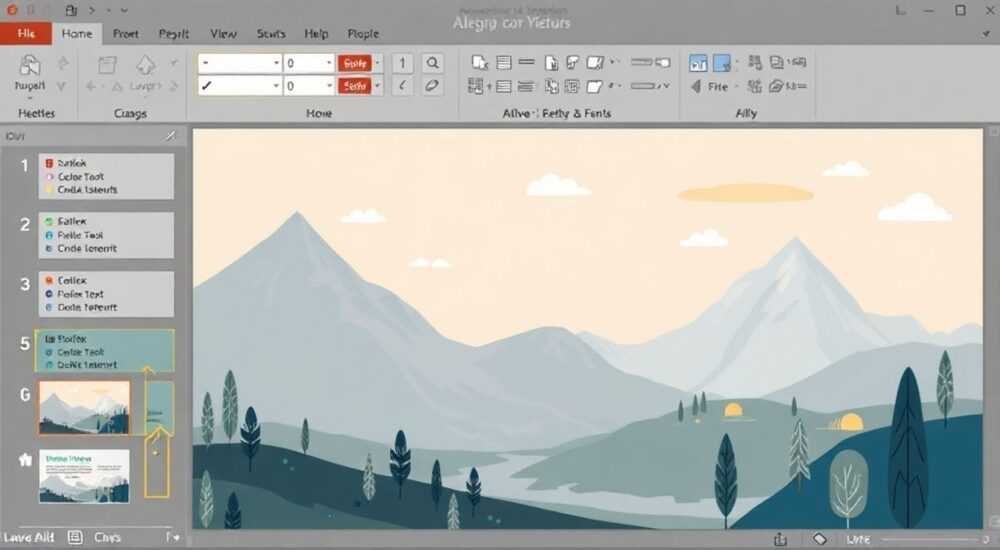Toggle the number 1 button in ribbon
1000x550 pixels.
(x=402, y=63)
